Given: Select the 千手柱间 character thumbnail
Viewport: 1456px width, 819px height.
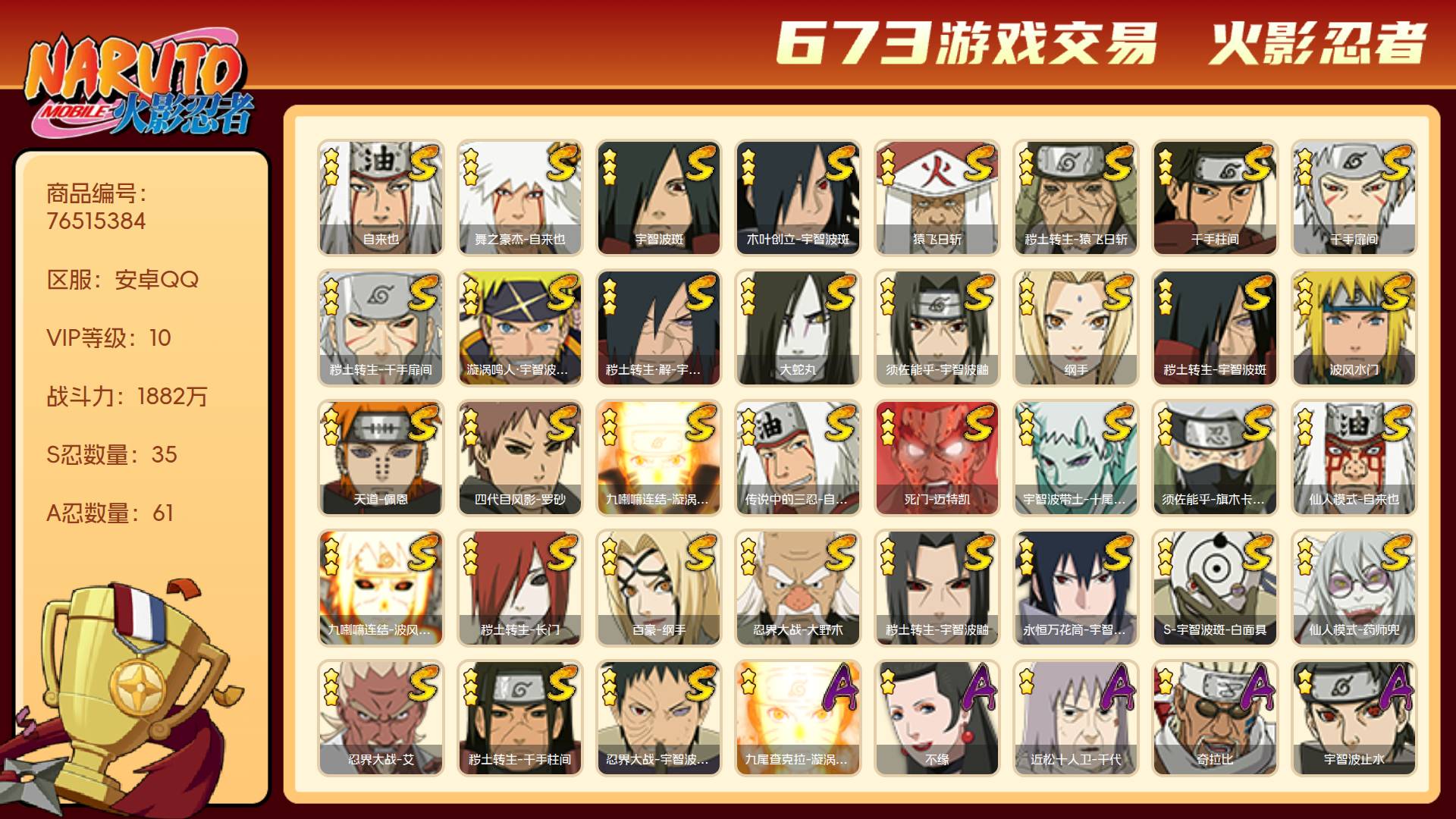Looking at the screenshot, I should coord(1215,197).
